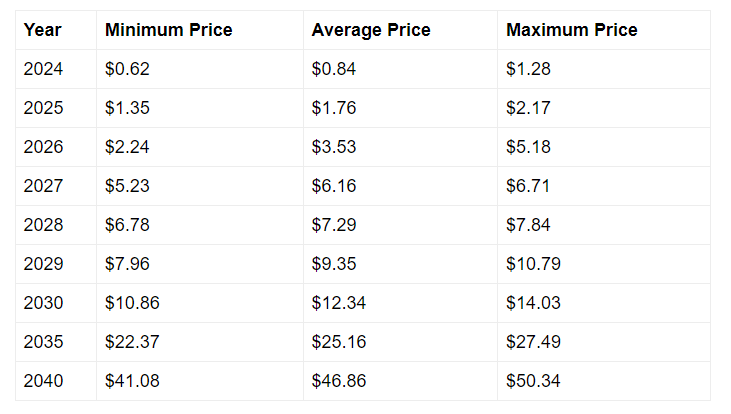Click the 2030 maximum price $14.03
Image resolution: width=731 pixels, height=414 pixels.
[533, 303]
